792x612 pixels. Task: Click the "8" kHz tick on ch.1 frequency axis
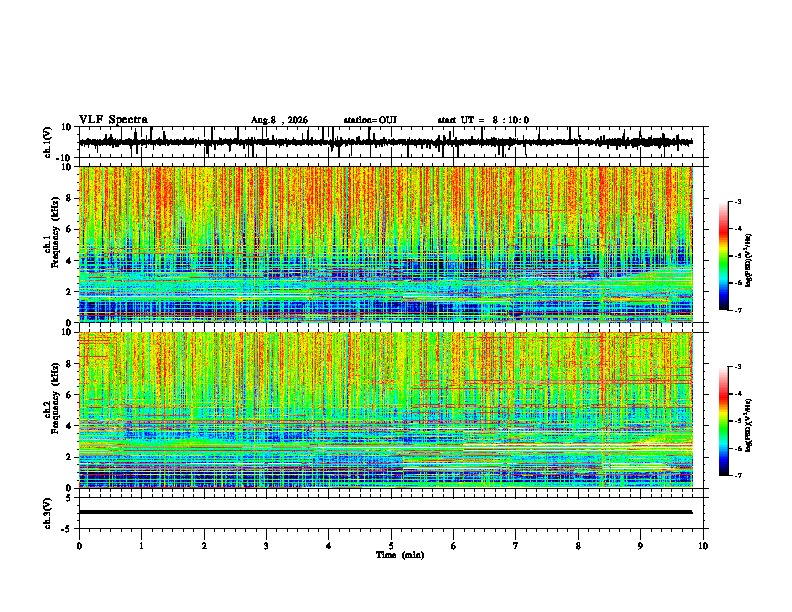69,198
